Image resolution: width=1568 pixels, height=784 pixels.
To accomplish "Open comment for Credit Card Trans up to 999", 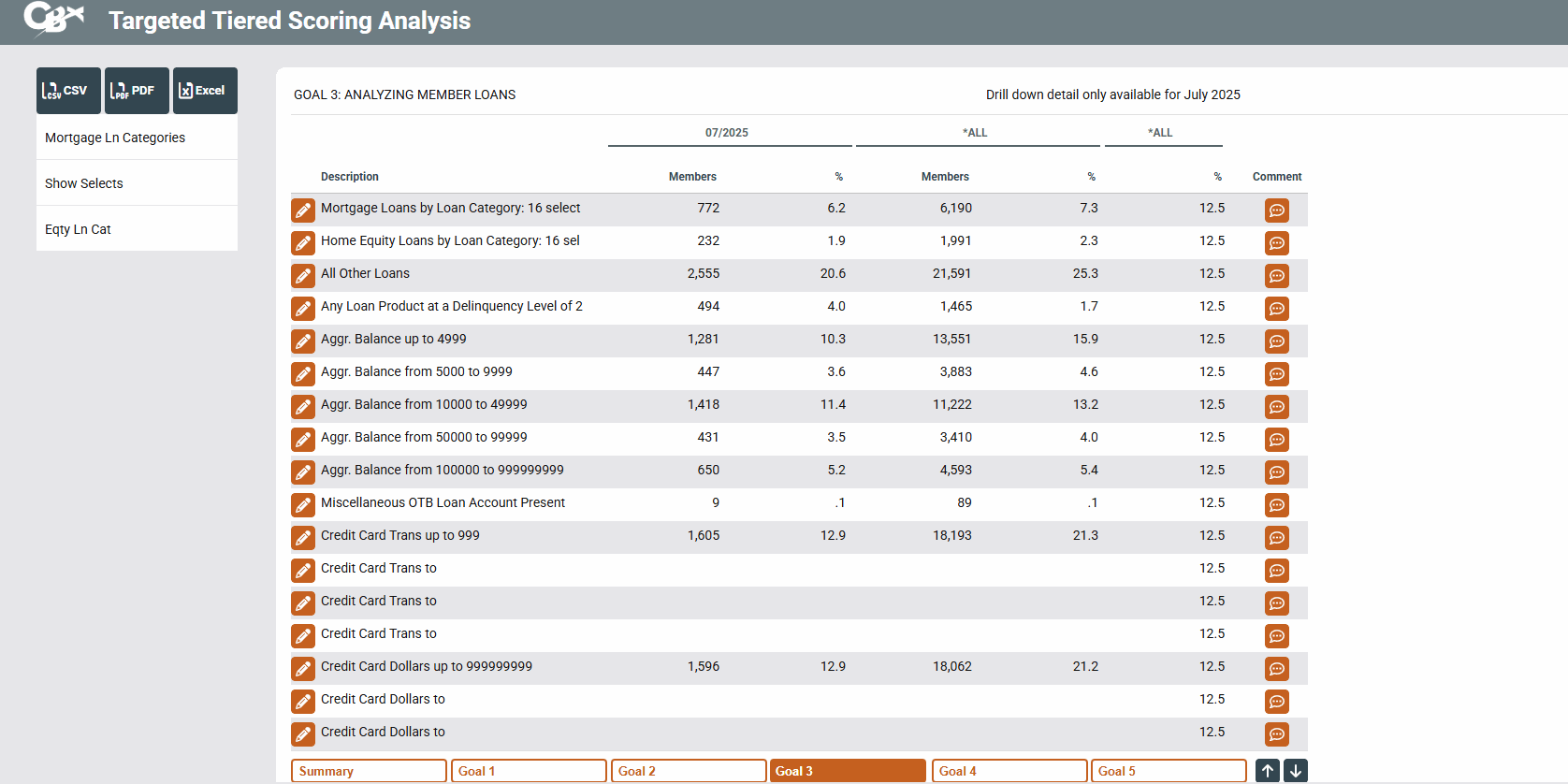I will (x=1276, y=538).
